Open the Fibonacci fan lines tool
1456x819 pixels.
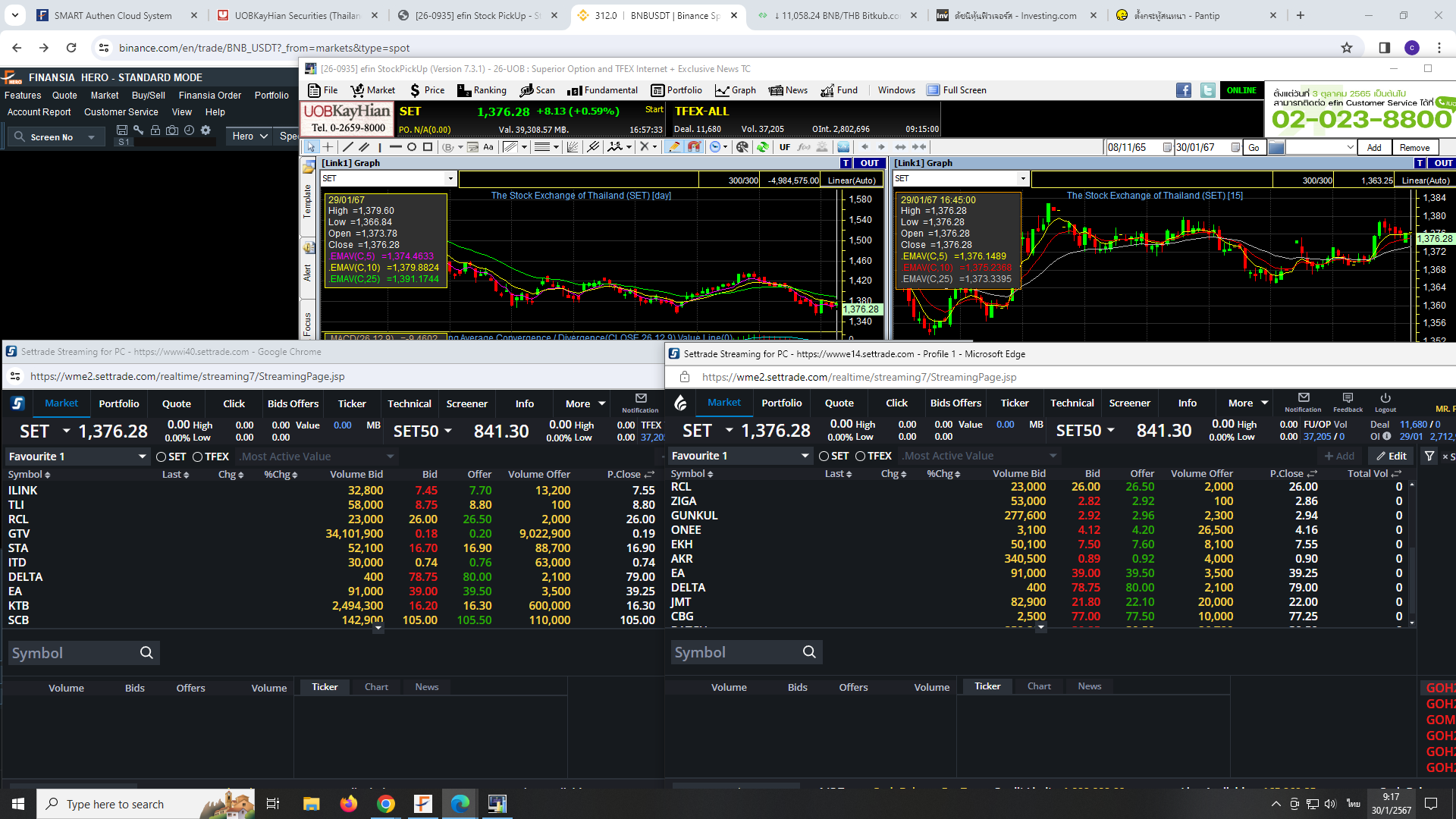(x=573, y=147)
